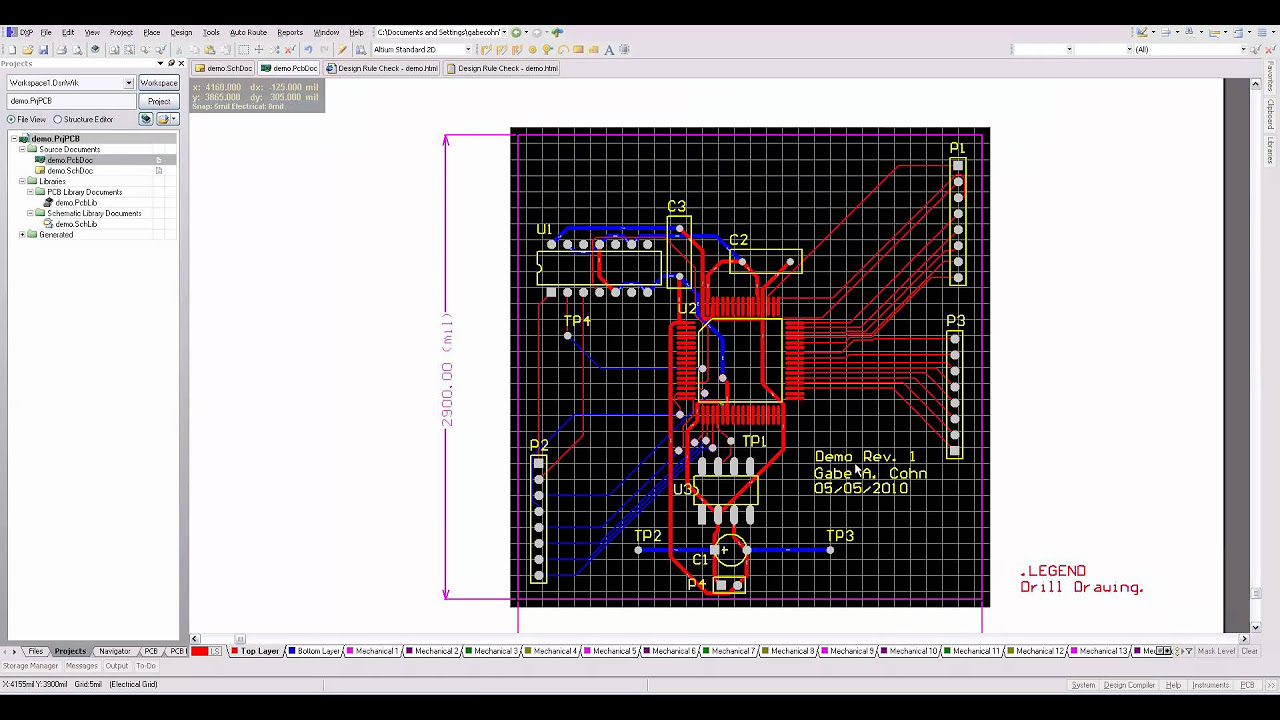Collapse Schematic Library Documents folder

pos(31,213)
